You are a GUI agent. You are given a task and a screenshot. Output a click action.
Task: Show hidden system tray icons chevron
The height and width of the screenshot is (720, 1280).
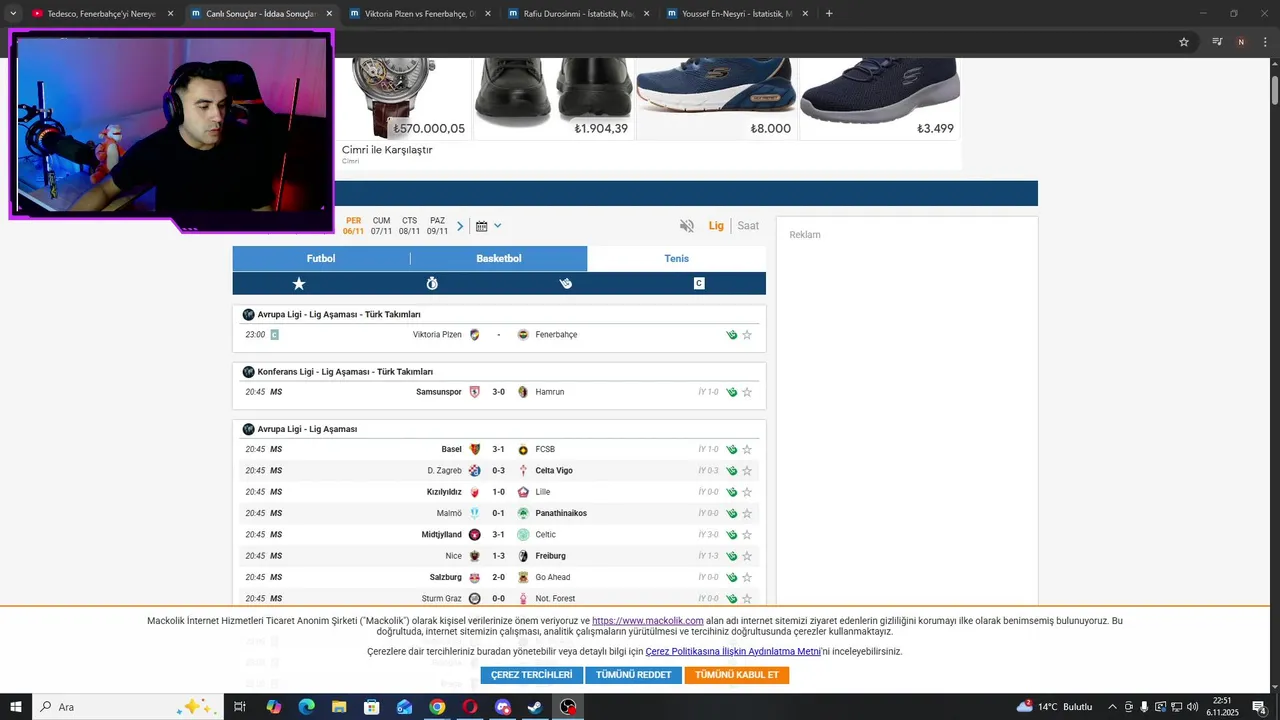[1112, 707]
